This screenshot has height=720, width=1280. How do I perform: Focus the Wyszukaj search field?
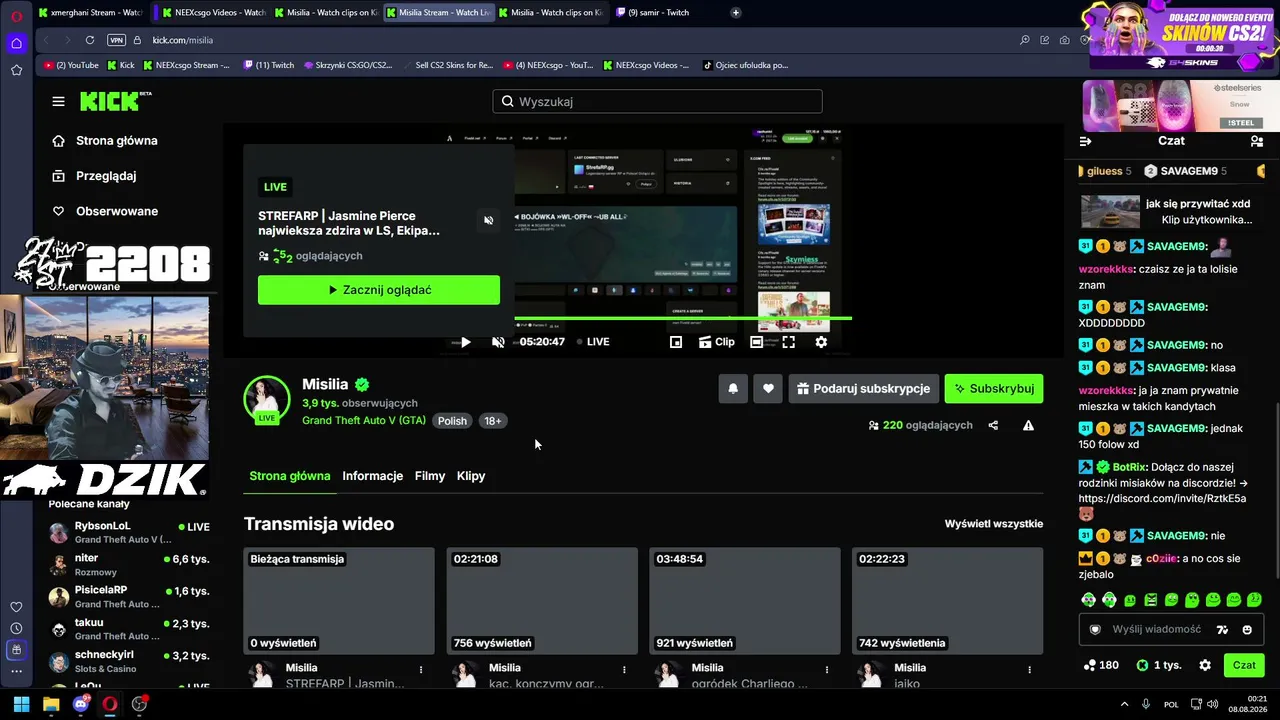pyautogui.click(x=657, y=101)
